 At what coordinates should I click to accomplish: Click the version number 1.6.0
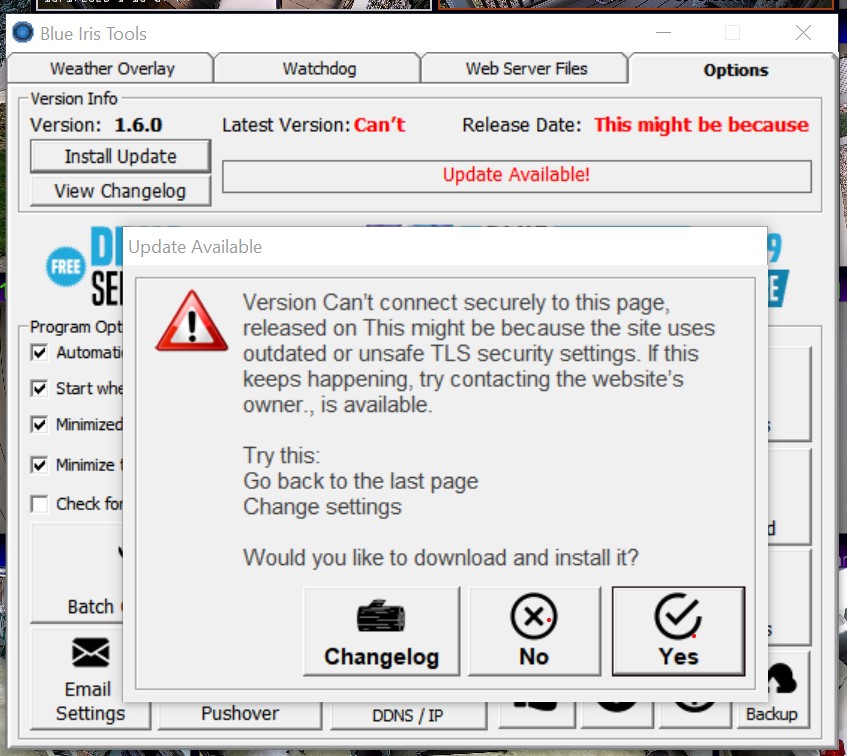pos(138,125)
